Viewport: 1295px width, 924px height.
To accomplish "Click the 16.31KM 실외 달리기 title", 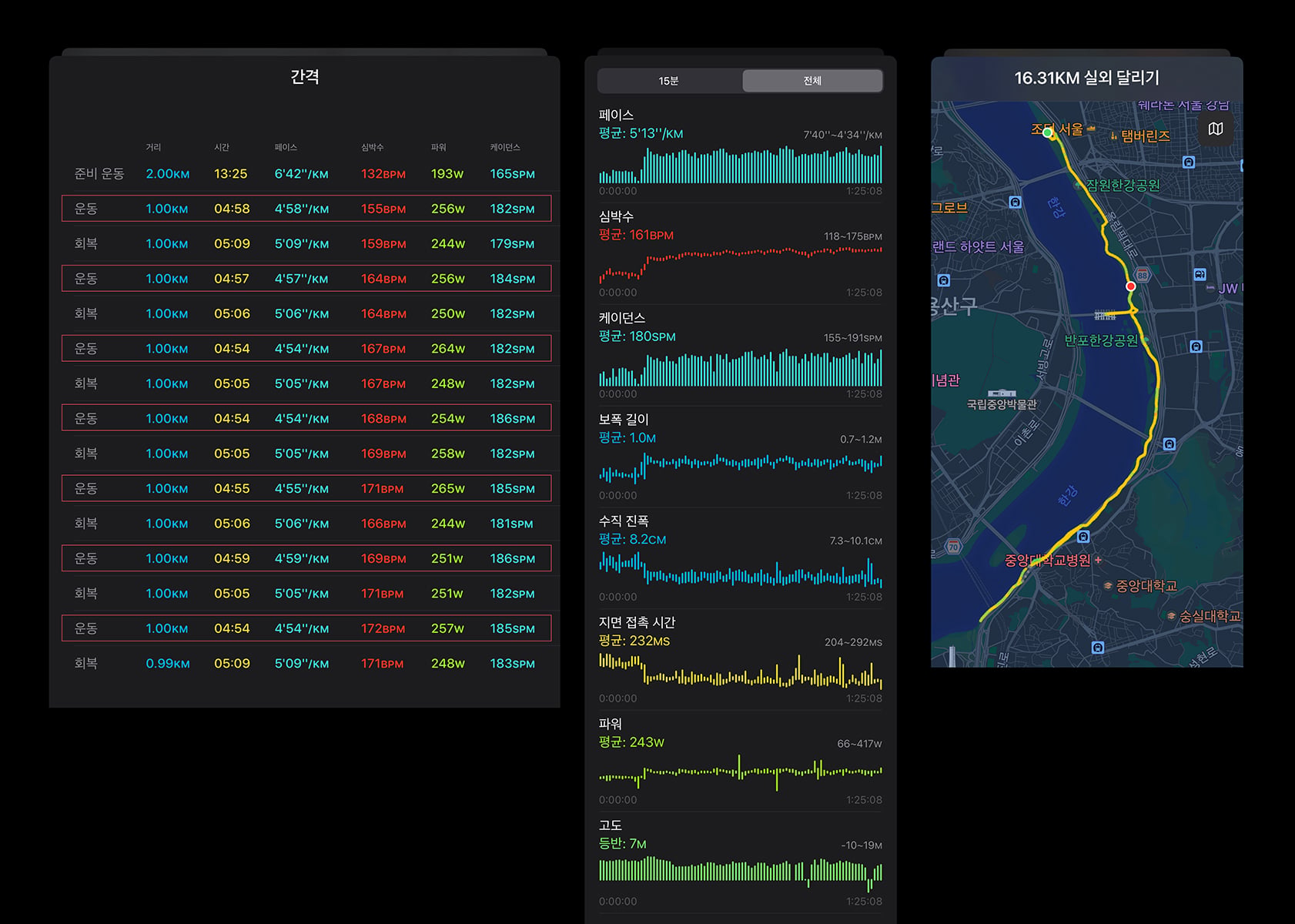I will point(1086,78).
